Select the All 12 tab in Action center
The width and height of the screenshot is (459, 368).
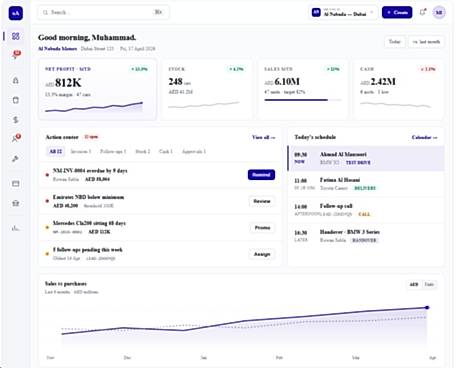tap(56, 152)
